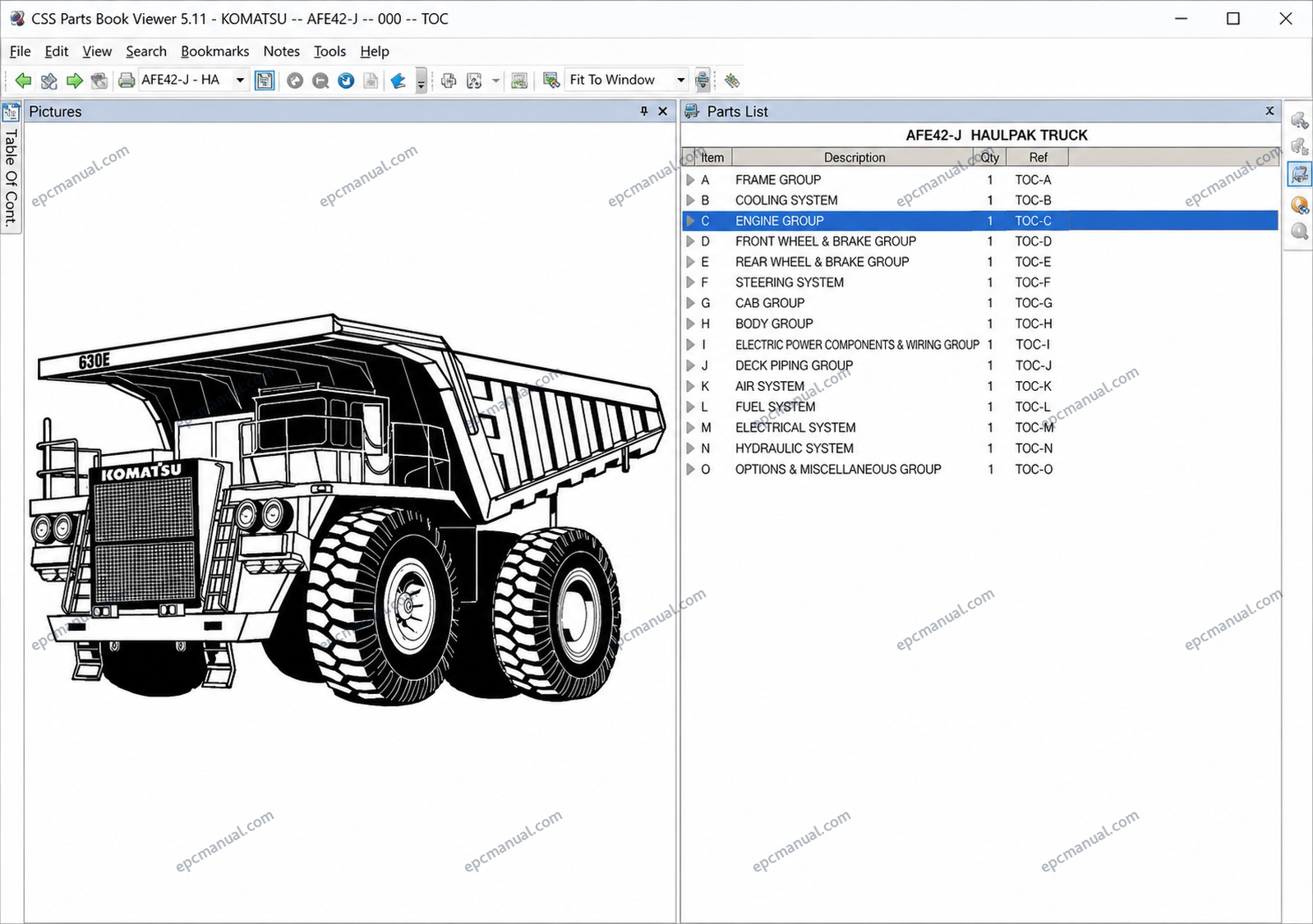Open the toolbar overflow options arrow
The height and width of the screenshot is (924, 1313).
[x=421, y=80]
